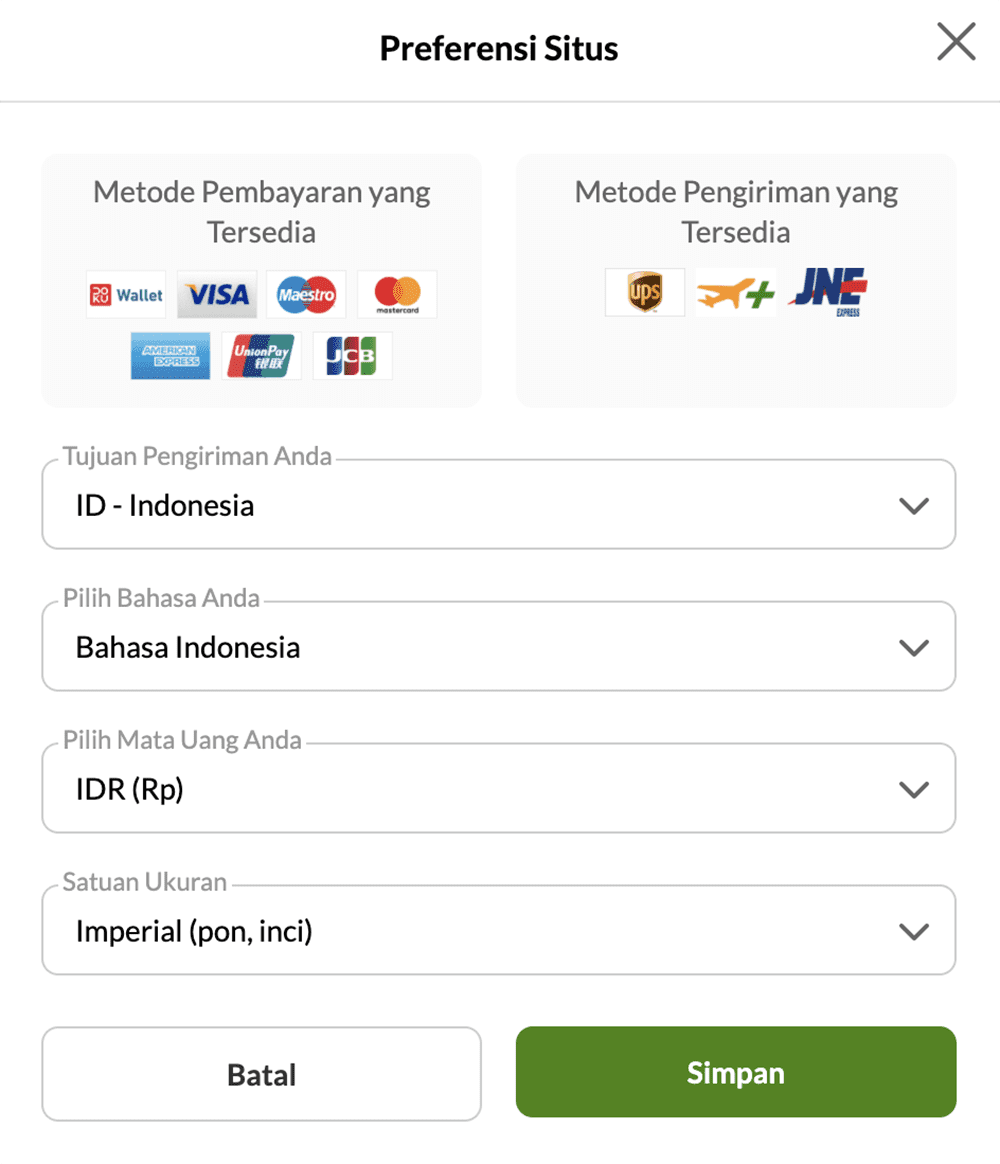Open the Satuan Ukuran dropdown
The width and height of the screenshot is (1000, 1164).
click(498, 931)
